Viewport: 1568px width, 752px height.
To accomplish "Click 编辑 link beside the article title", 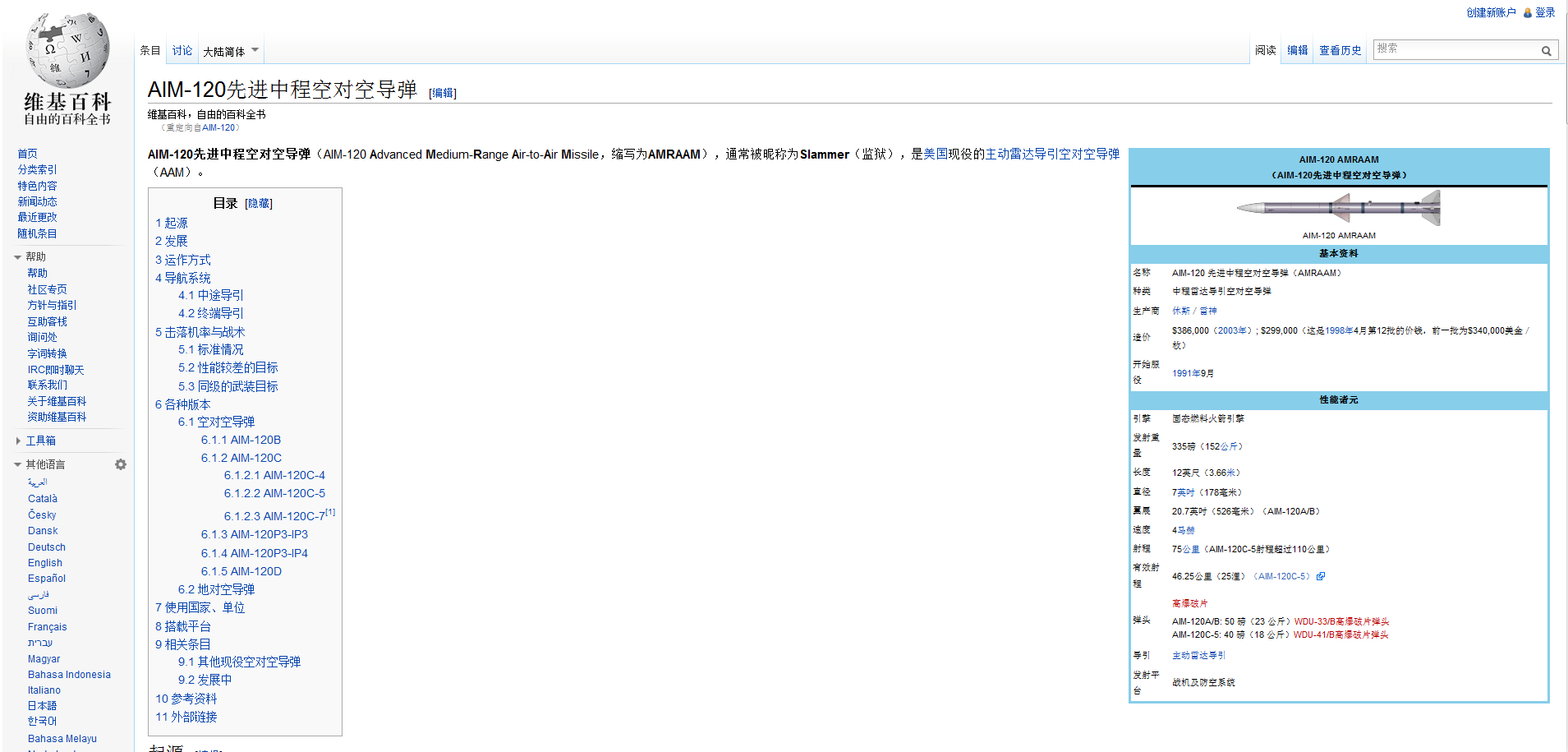I will click(443, 93).
